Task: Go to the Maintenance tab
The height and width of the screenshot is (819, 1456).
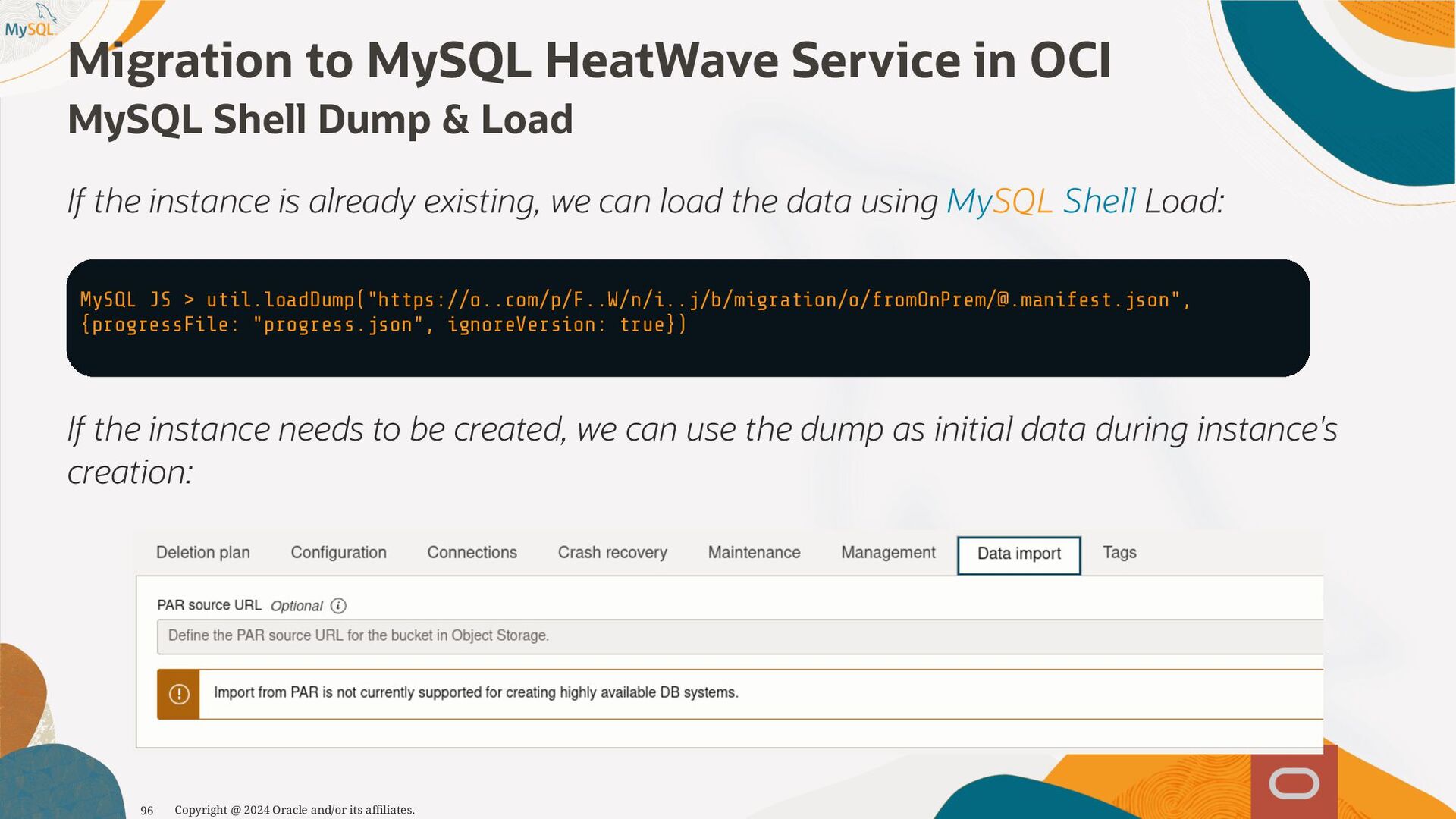Action: [754, 553]
